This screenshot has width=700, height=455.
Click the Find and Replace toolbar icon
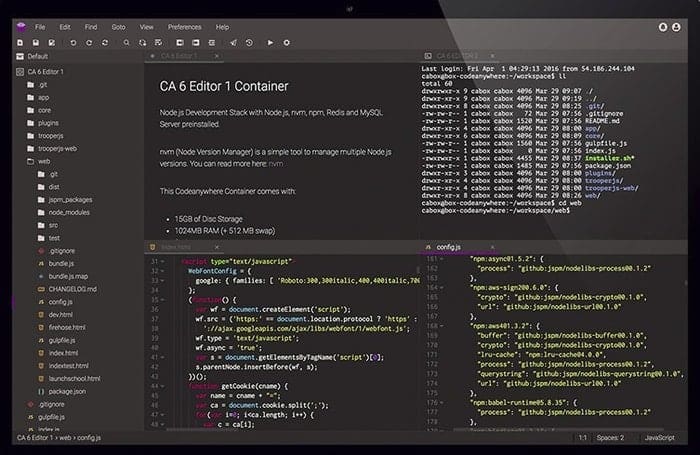coord(142,43)
